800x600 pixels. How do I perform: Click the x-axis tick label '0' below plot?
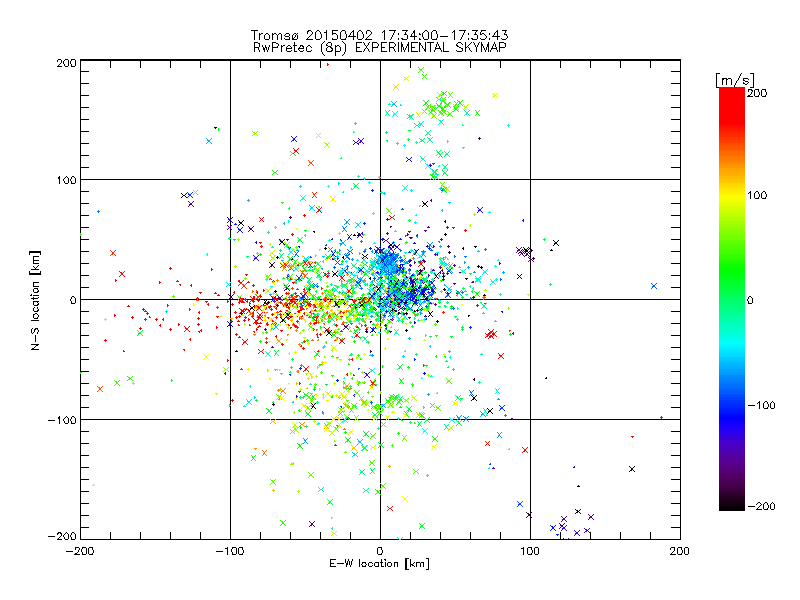(380, 552)
